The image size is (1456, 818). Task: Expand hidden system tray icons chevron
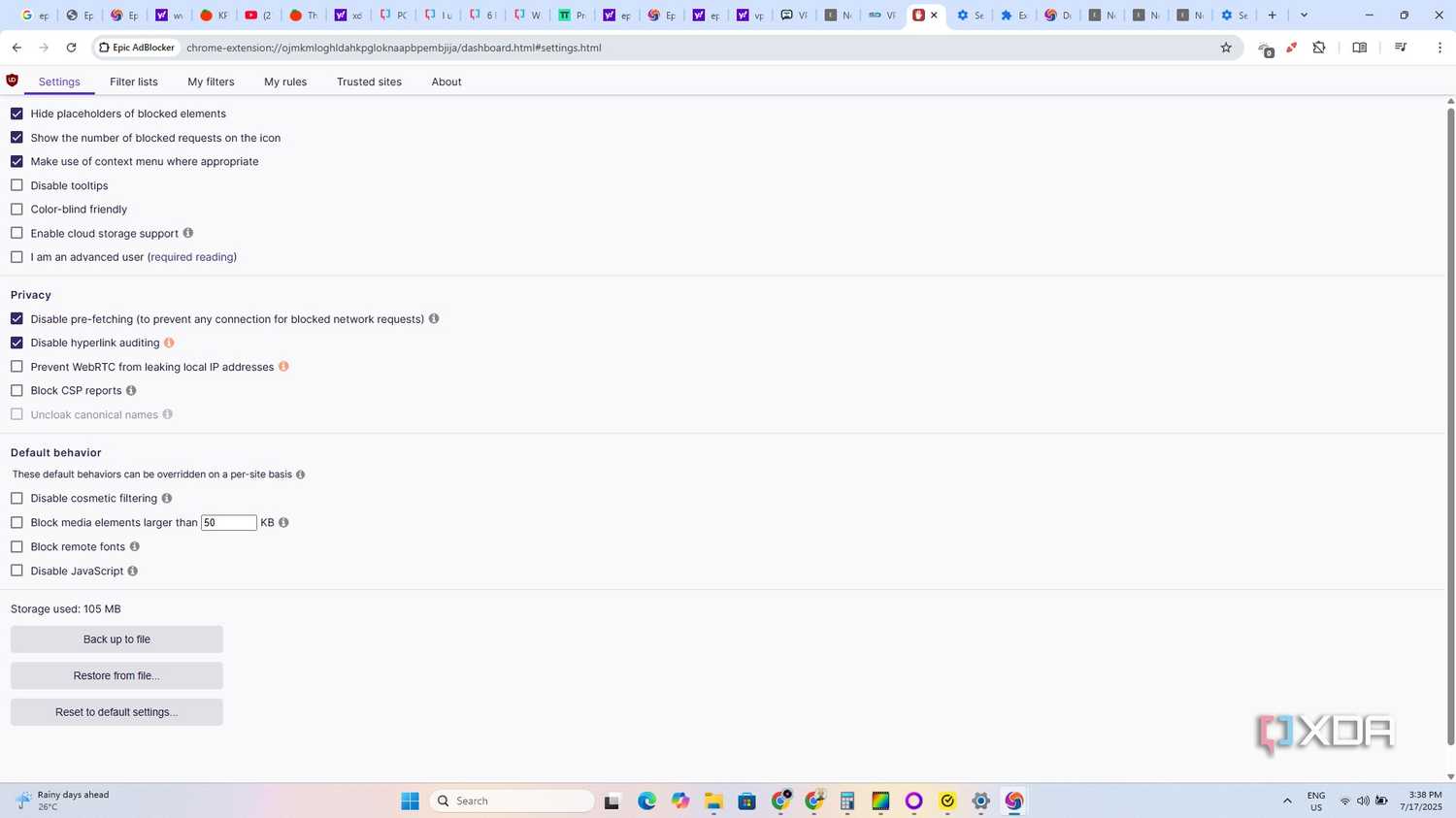click(x=1287, y=801)
